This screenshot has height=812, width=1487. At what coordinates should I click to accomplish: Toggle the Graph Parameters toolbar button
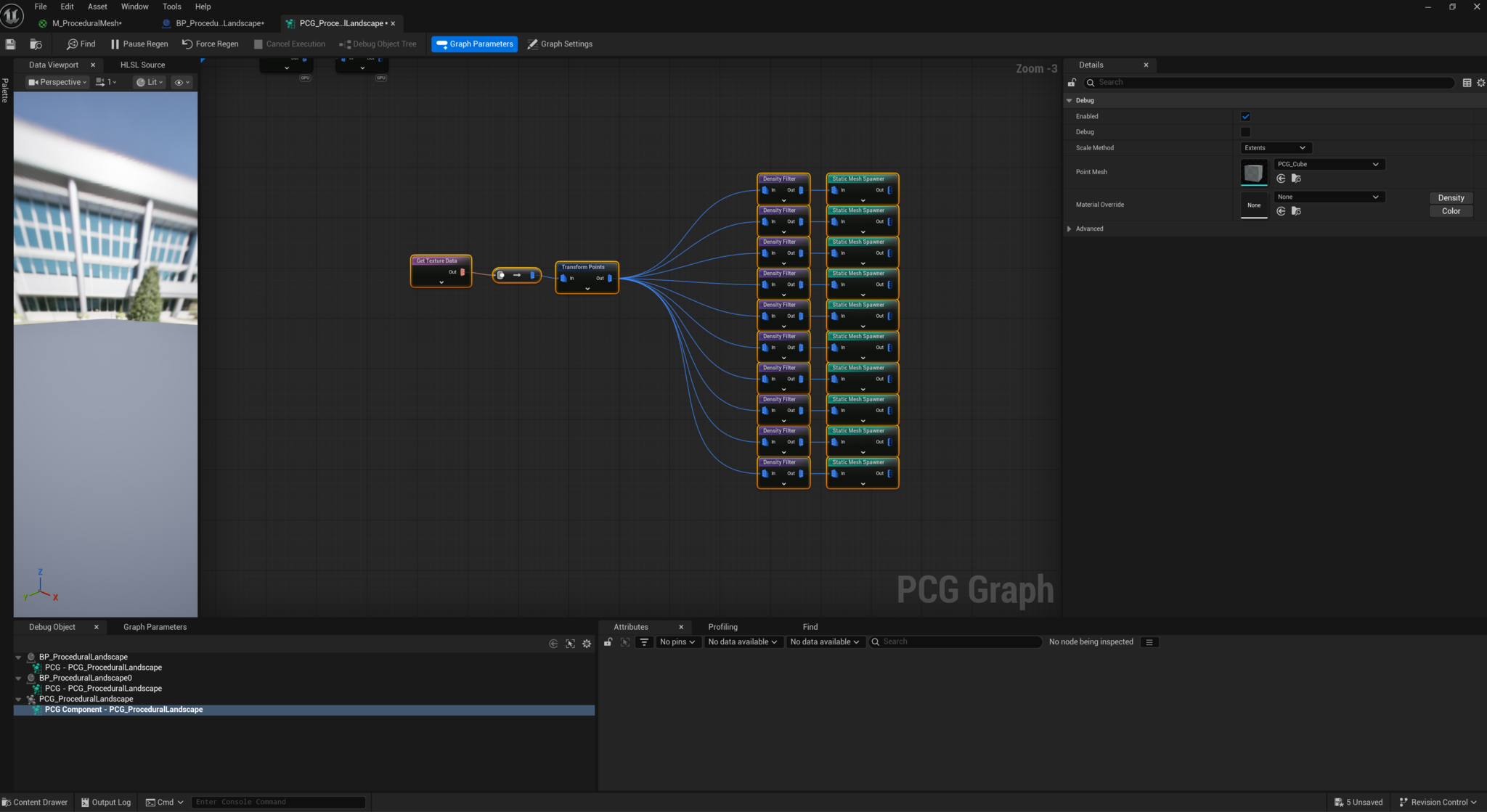(x=474, y=44)
